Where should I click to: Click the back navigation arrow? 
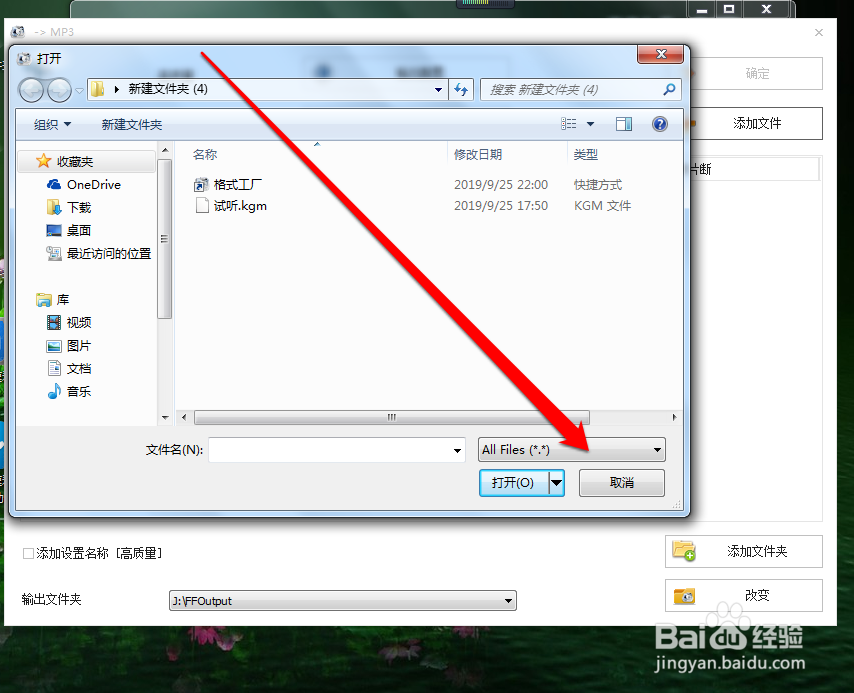coord(31,89)
